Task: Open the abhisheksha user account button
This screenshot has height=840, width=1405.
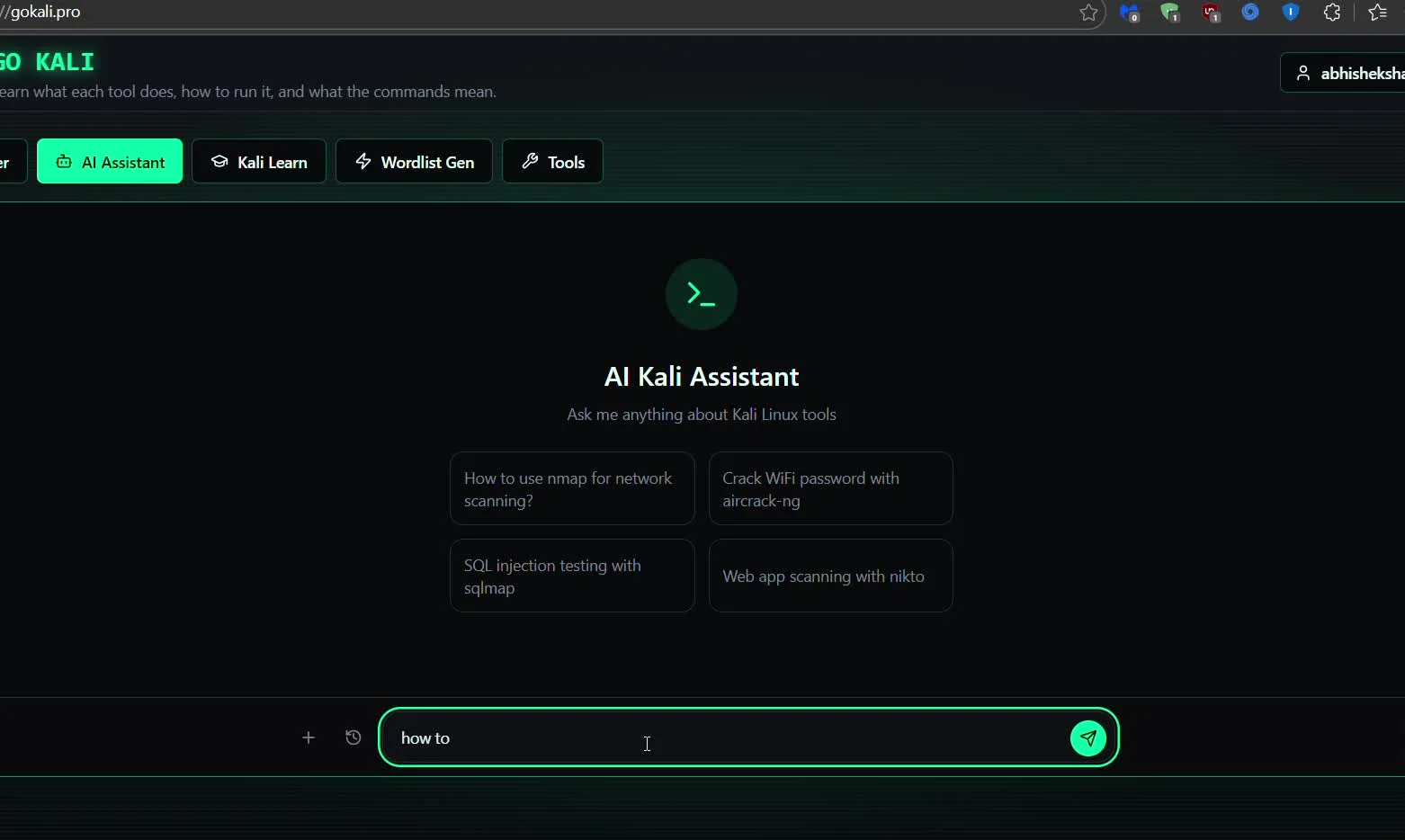Action: pos(1342,73)
